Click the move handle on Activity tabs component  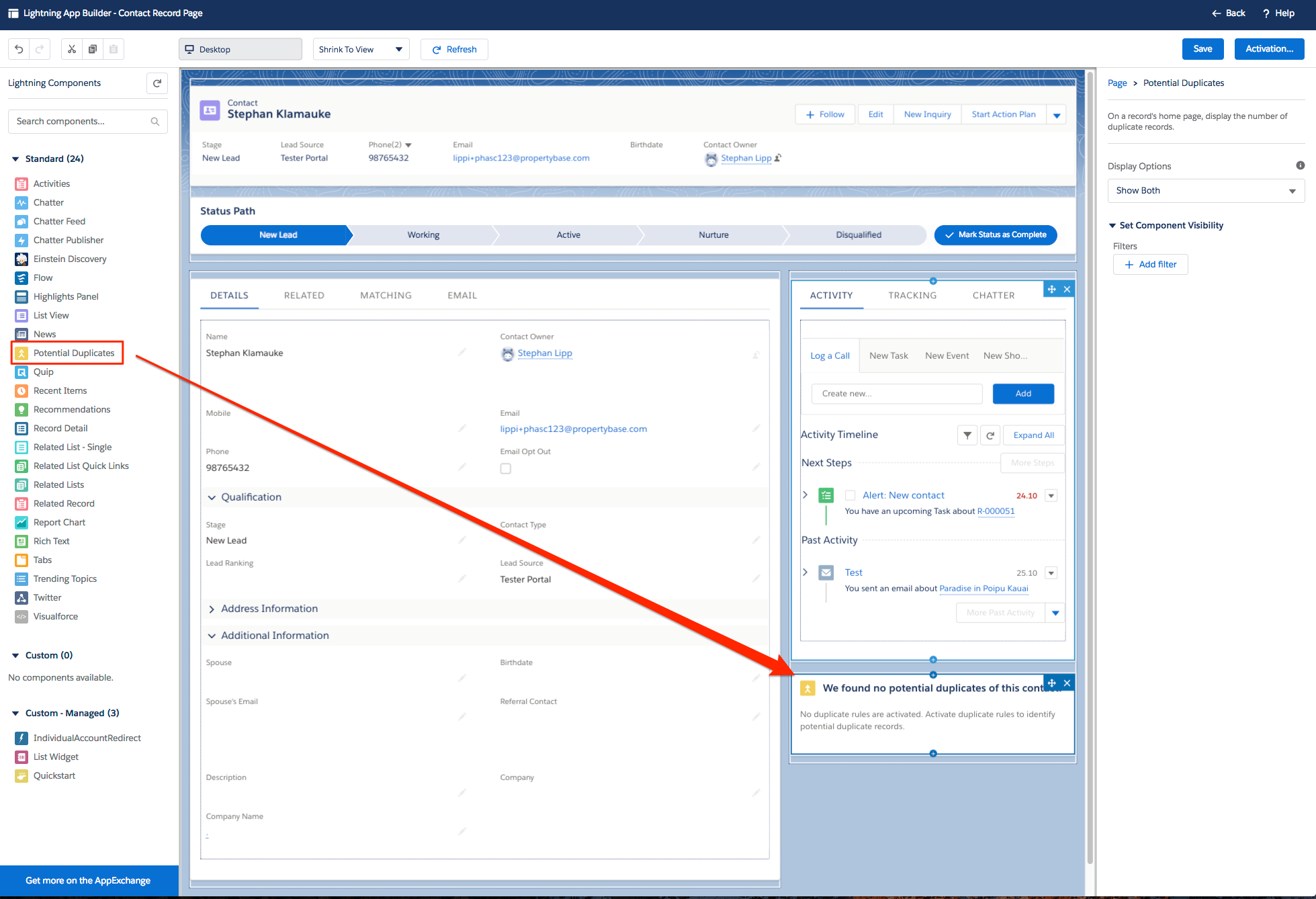(1052, 289)
